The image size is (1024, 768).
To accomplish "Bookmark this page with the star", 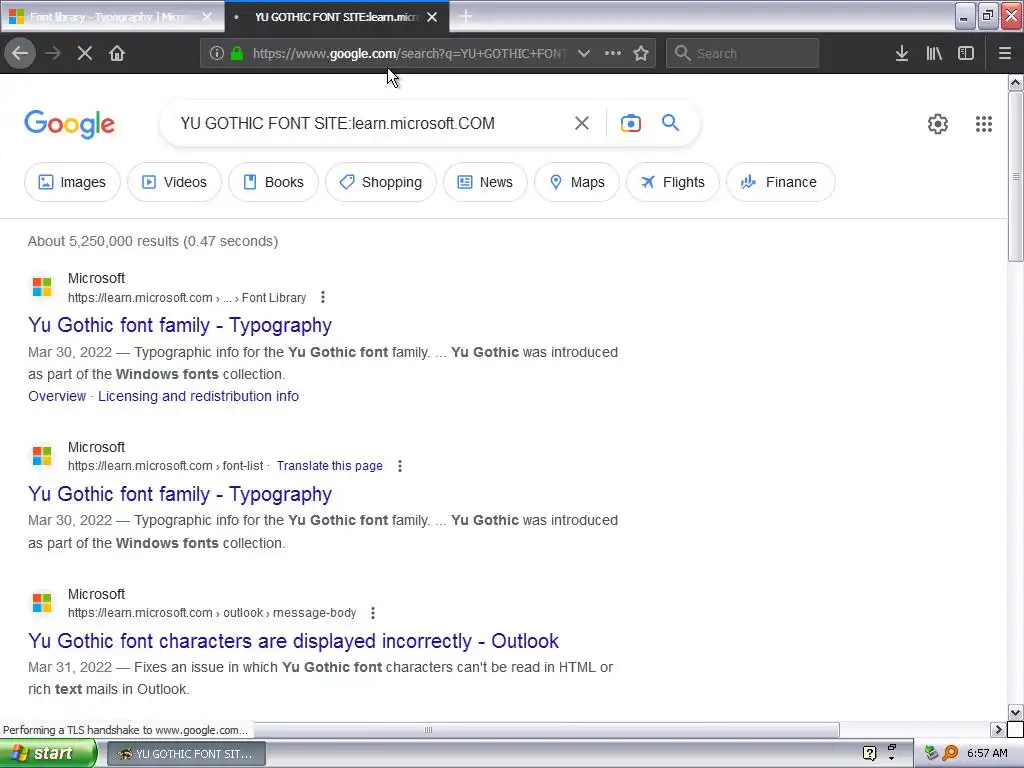I will tap(641, 53).
